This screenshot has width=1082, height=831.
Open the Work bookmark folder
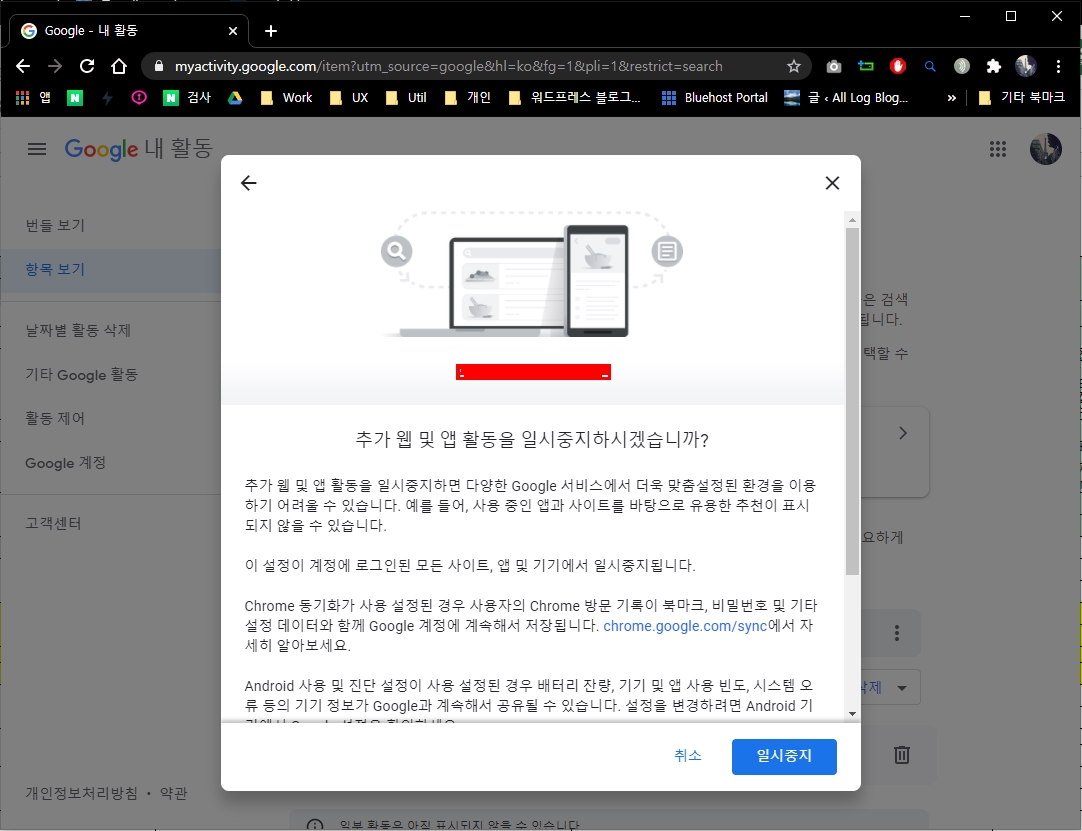point(287,98)
